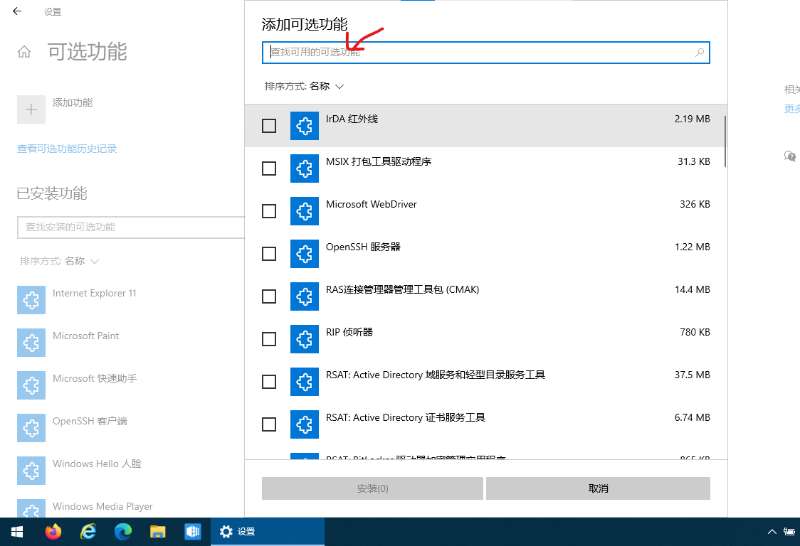Focus the 查找安装的可选功能 search box
The height and width of the screenshot is (546, 800).
click(131, 227)
